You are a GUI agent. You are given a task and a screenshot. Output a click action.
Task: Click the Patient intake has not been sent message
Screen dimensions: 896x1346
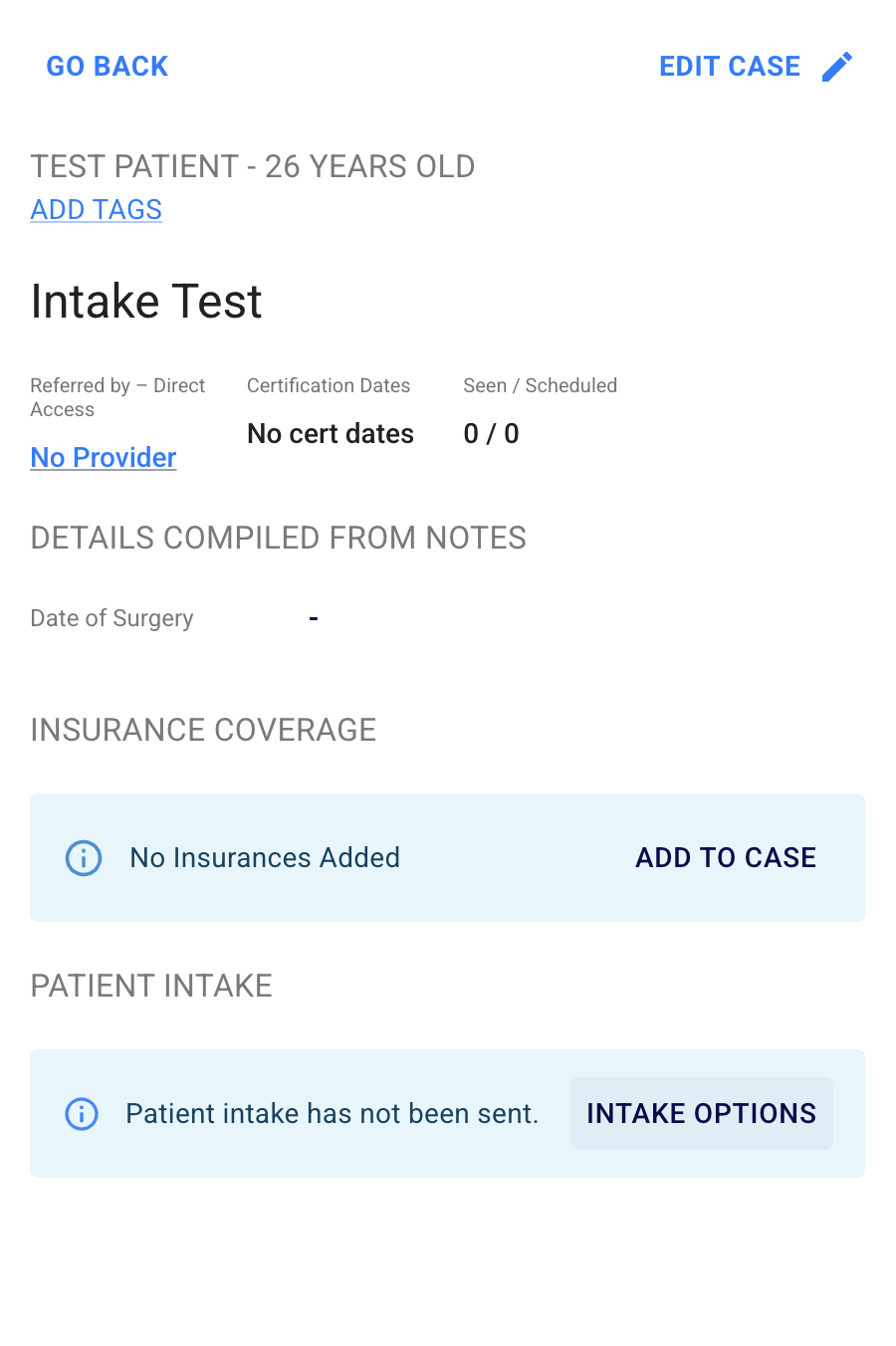332,1113
